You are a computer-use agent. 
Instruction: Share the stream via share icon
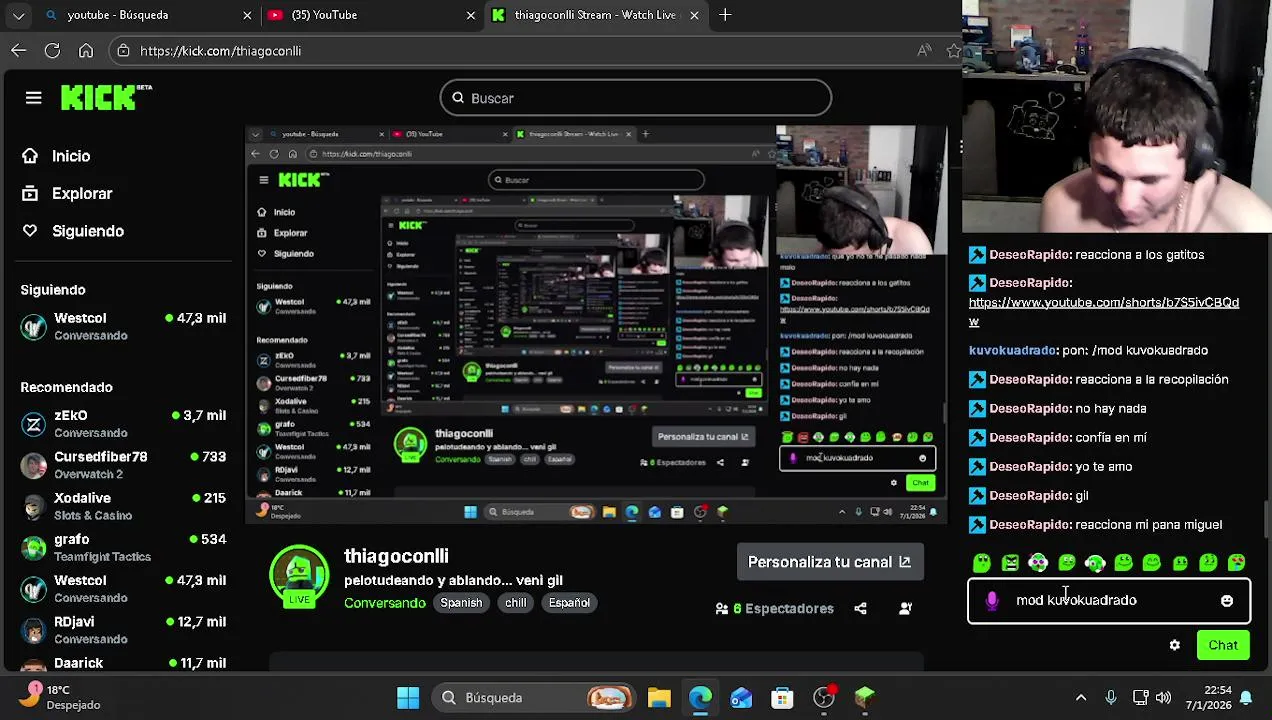point(860,608)
